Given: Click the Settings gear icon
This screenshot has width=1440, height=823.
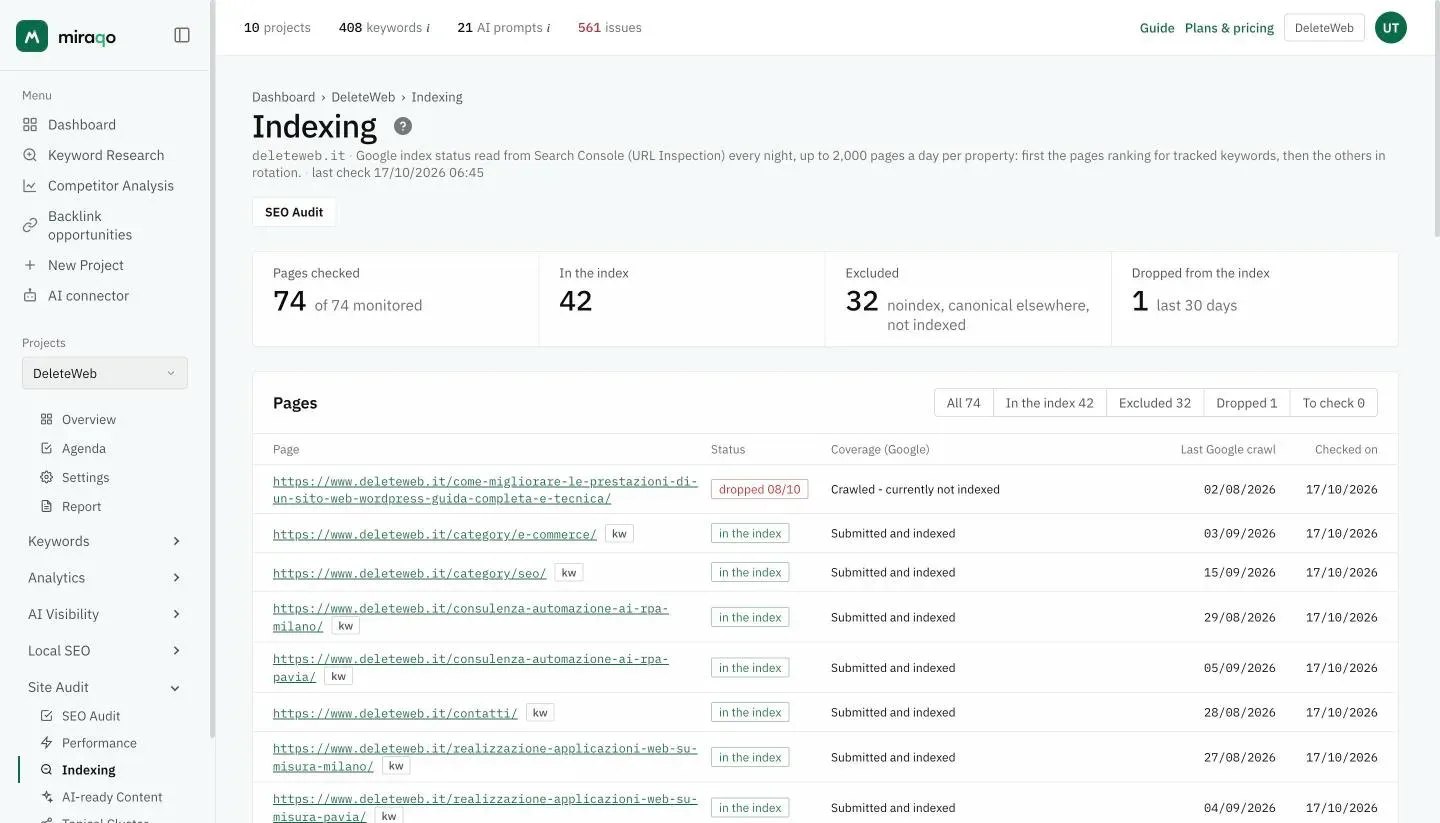Looking at the screenshot, I should [46, 478].
